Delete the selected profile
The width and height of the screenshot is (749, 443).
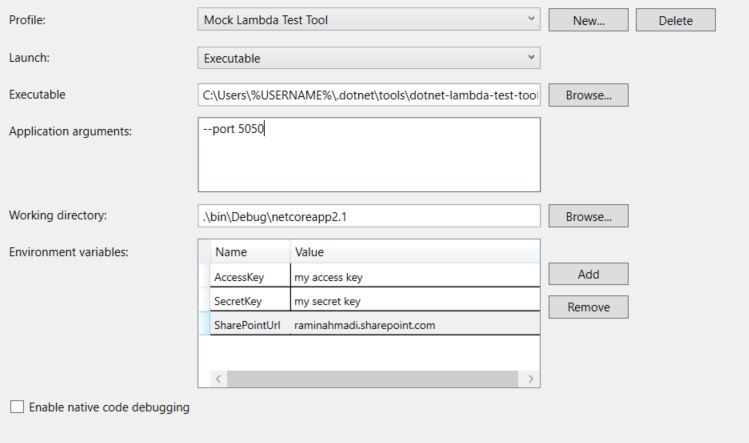pos(675,20)
